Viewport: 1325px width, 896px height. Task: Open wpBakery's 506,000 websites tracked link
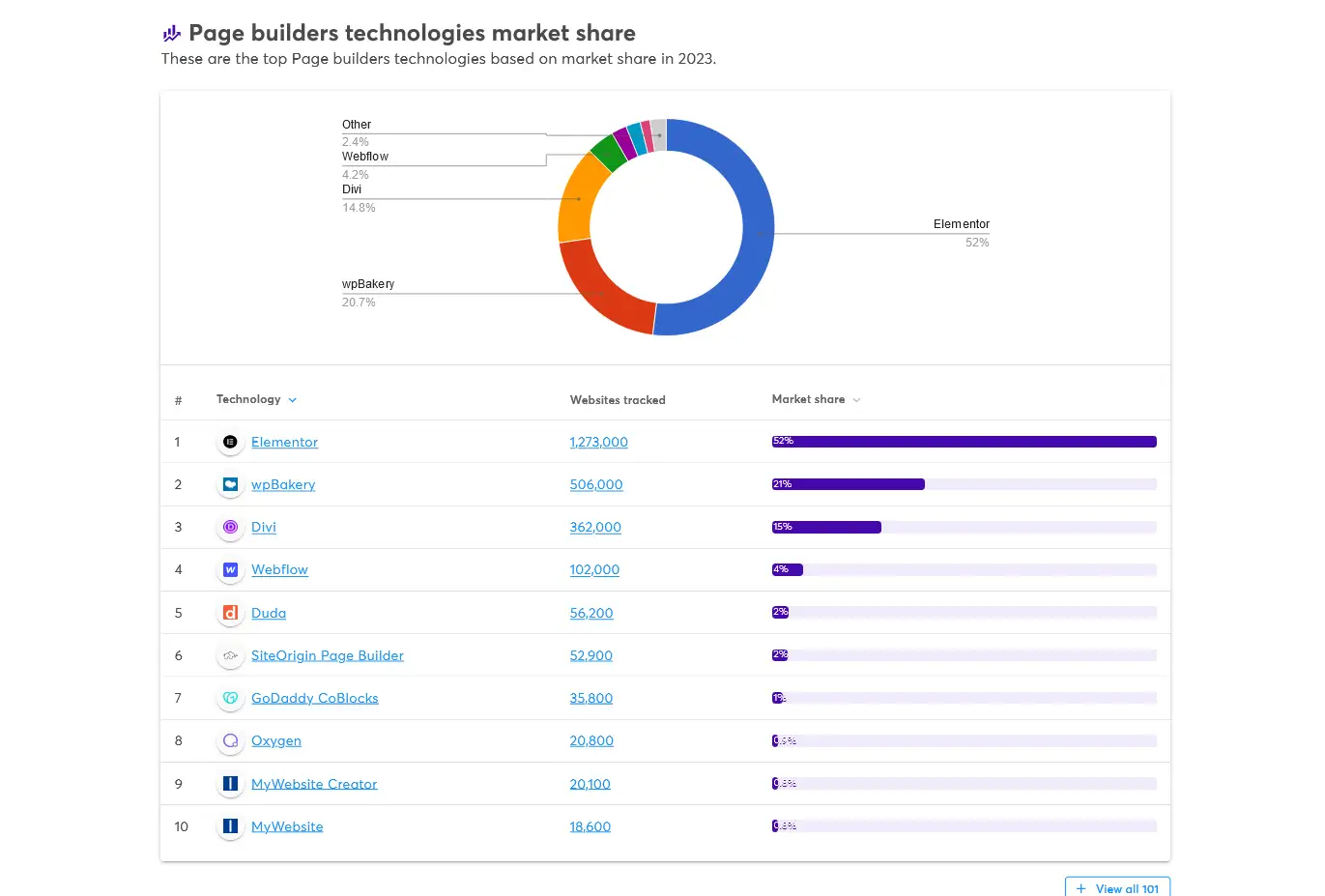pos(596,484)
